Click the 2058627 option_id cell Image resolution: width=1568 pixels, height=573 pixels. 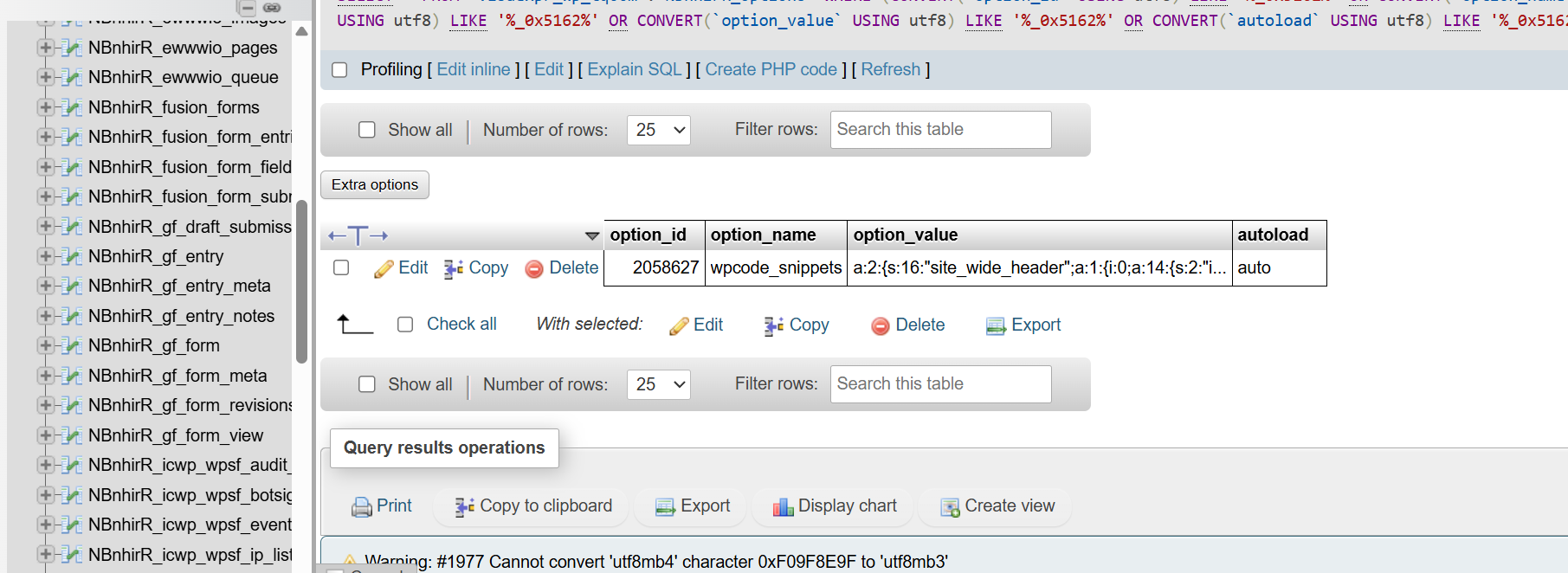[x=655, y=267]
